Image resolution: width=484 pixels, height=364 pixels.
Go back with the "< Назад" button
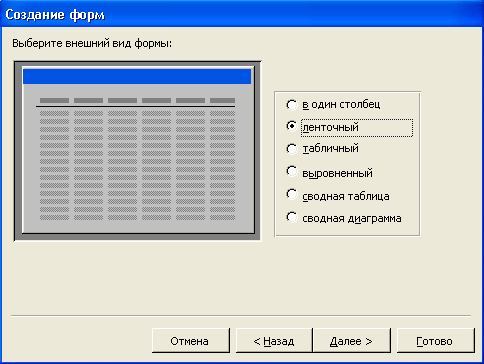coord(274,341)
